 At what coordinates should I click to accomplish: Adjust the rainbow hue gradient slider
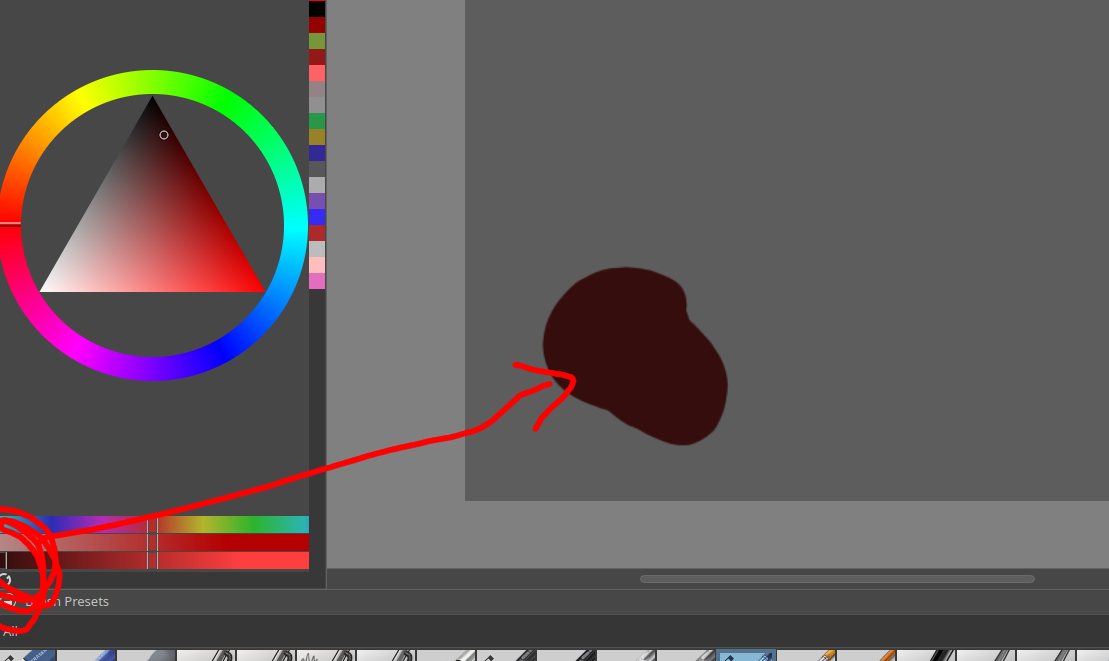(x=154, y=525)
